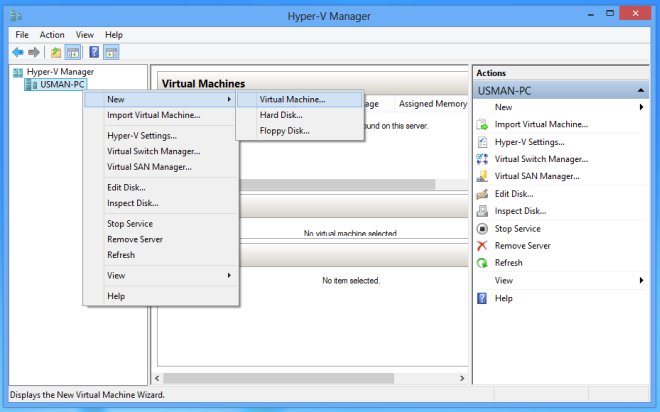Select New in the context menu

coord(160,100)
